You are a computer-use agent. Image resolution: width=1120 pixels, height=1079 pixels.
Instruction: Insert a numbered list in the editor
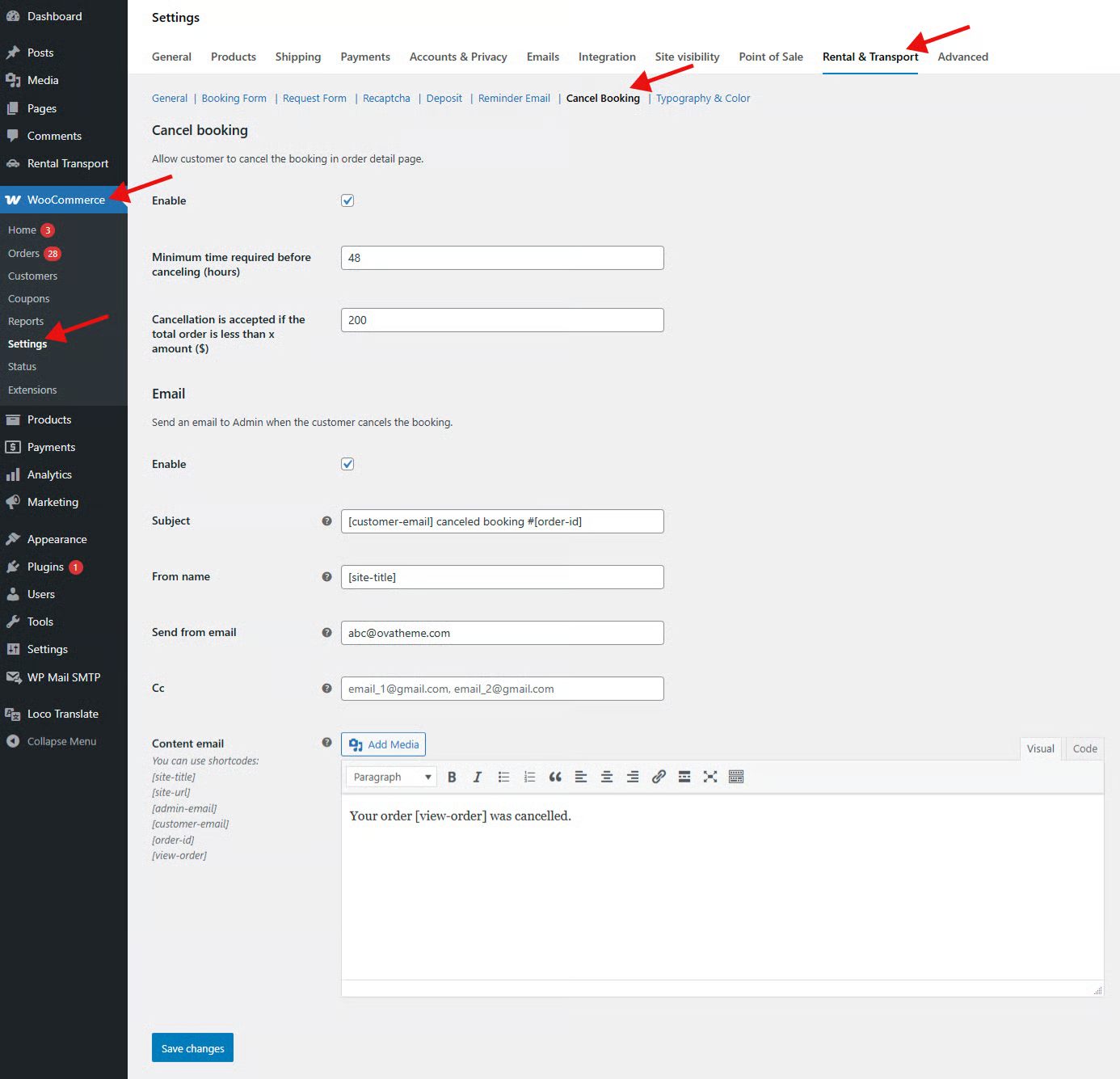tap(529, 777)
